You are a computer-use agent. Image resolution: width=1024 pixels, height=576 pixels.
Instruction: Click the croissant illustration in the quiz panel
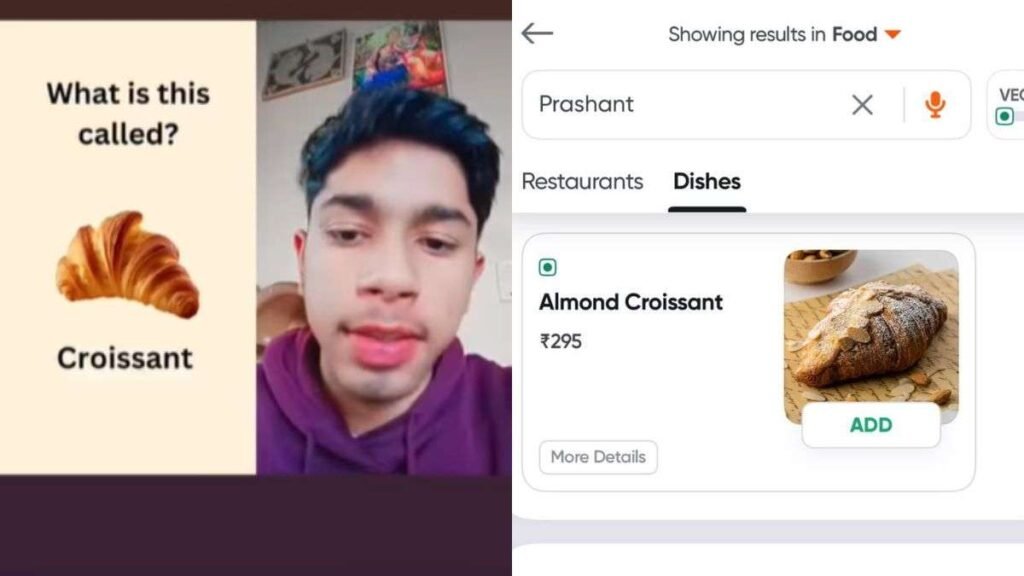(x=128, y=264)
